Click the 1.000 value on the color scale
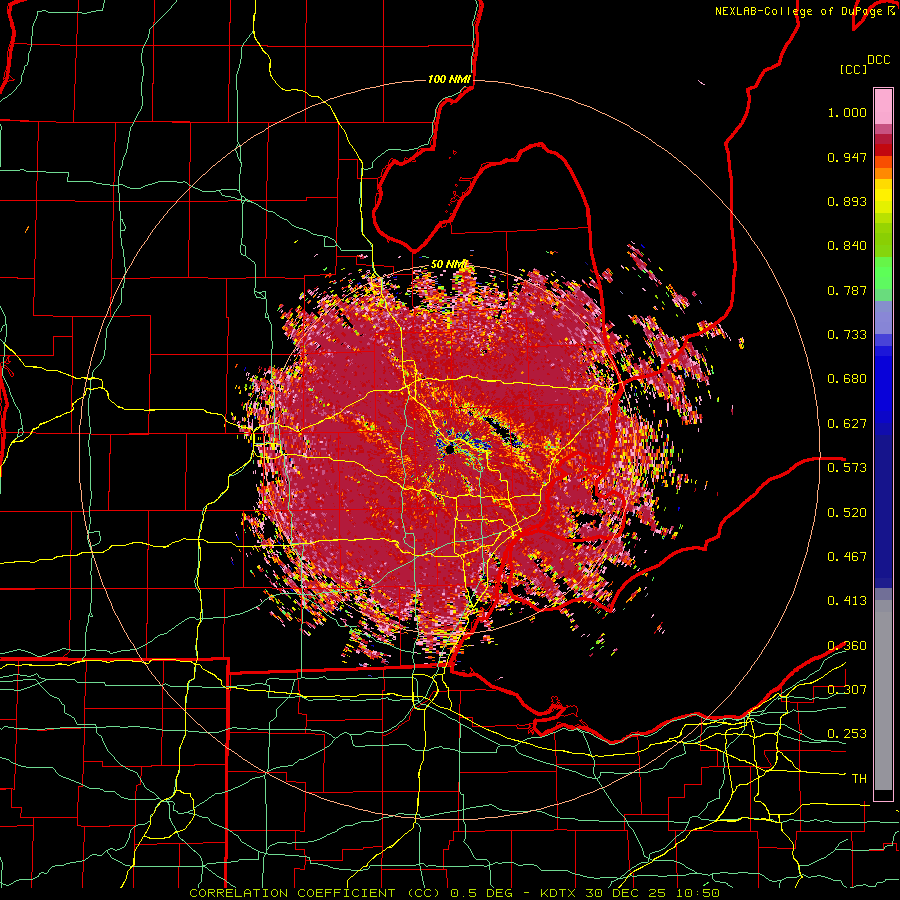The image size is (900, 900). [847, 112]
